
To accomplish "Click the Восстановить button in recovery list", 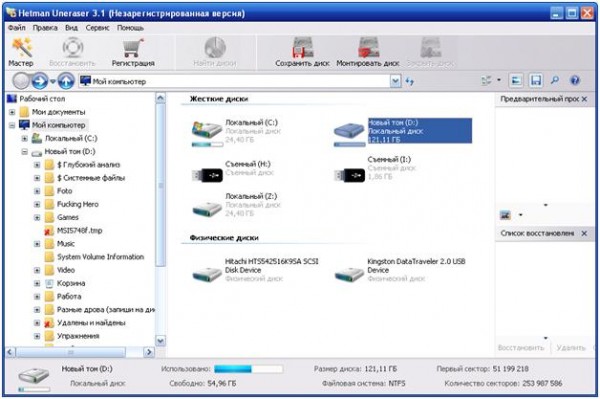I will pyautogui.click(x=521, y=348).
